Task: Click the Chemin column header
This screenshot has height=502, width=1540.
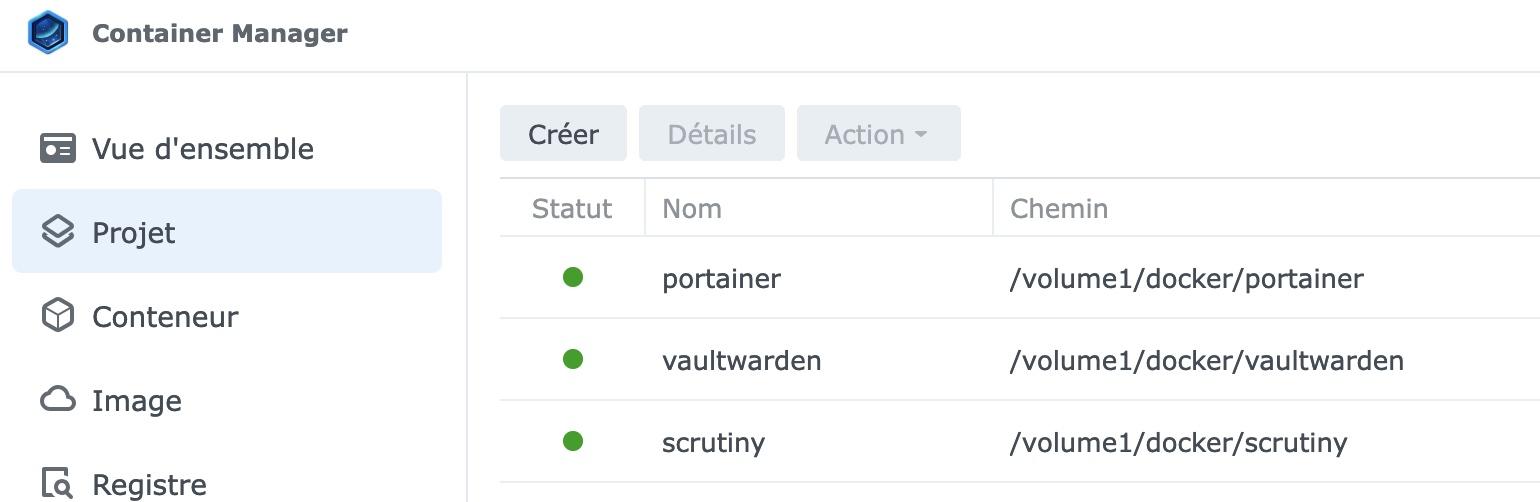Action: tap(1059, 208)
